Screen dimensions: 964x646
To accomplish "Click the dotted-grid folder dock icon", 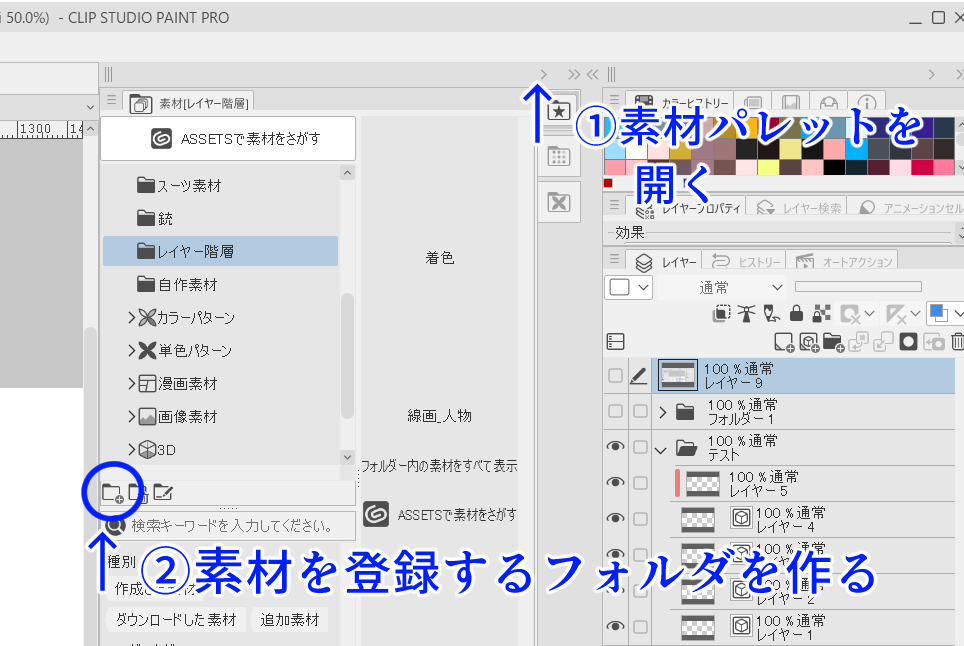I will point(558,157).
